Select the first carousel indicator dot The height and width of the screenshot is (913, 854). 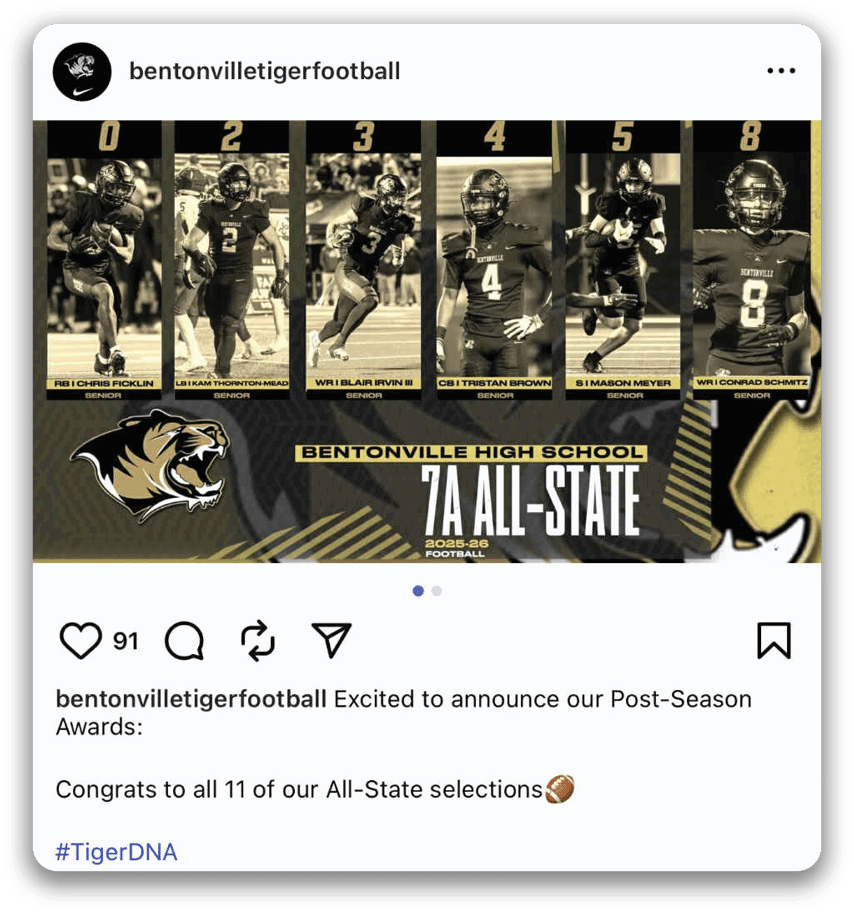(418, 591)
